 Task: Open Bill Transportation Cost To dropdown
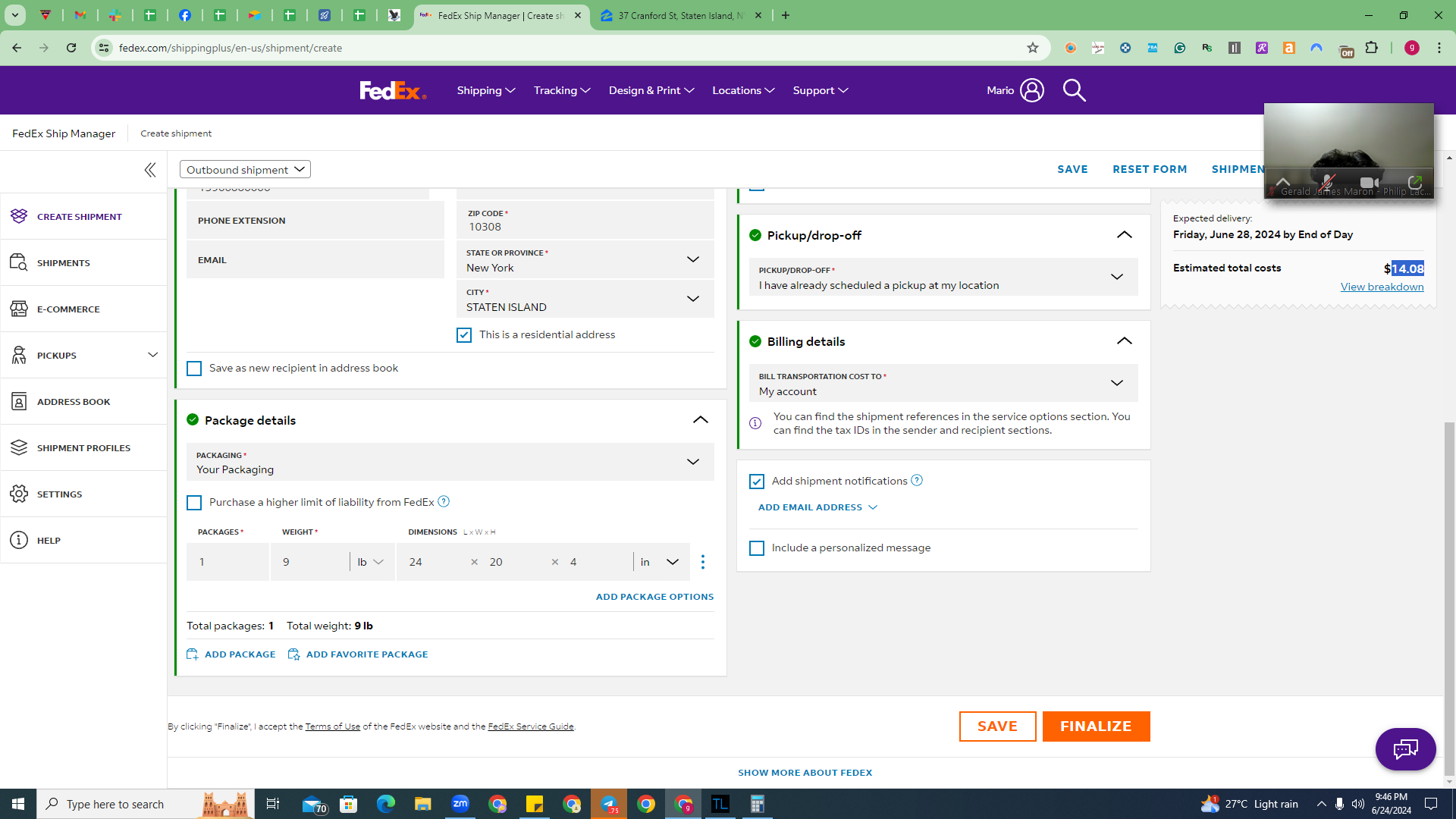(x=943, y=383)
